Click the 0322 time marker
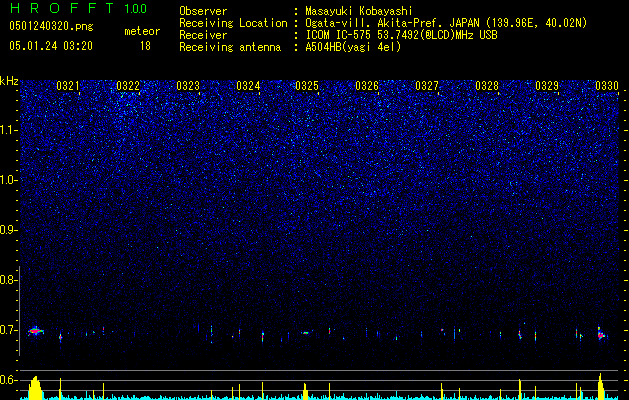The height and width of the screenshot is (400, 629). click(x=128, y=86)
